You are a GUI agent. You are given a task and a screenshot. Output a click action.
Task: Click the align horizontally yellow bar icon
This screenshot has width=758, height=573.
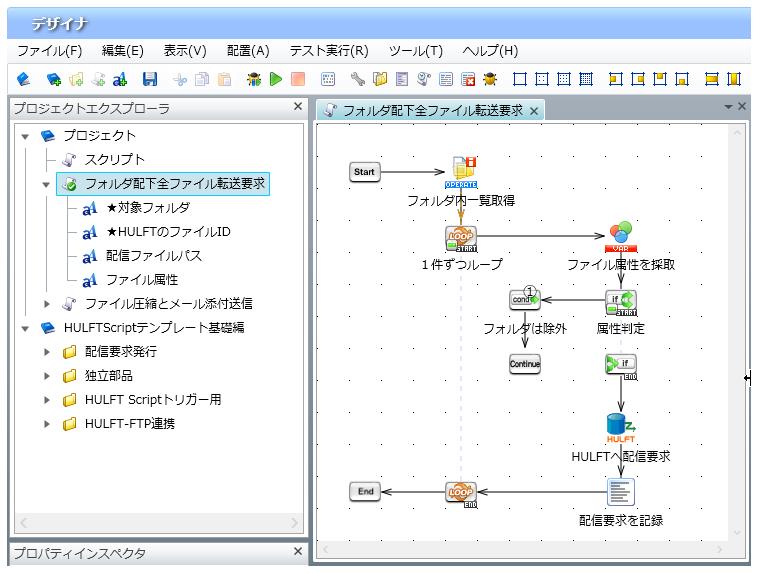pos(712,79)
